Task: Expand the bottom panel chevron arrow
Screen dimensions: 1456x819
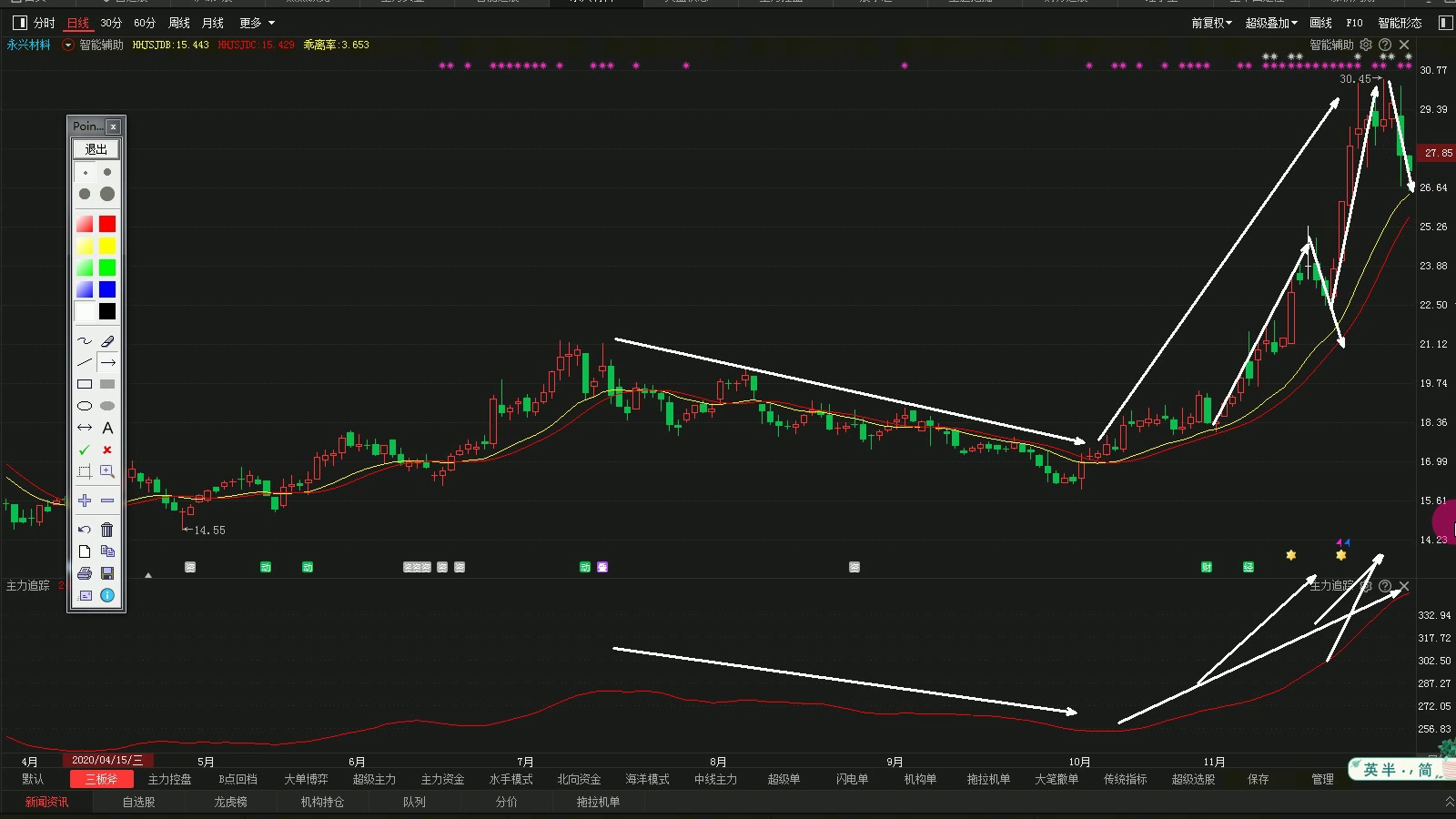Action: coord(1449,802)
